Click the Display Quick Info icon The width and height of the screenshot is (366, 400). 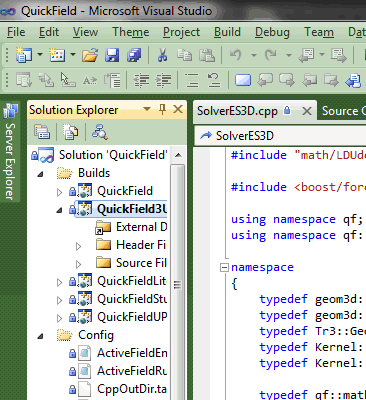tap(68, 80)
